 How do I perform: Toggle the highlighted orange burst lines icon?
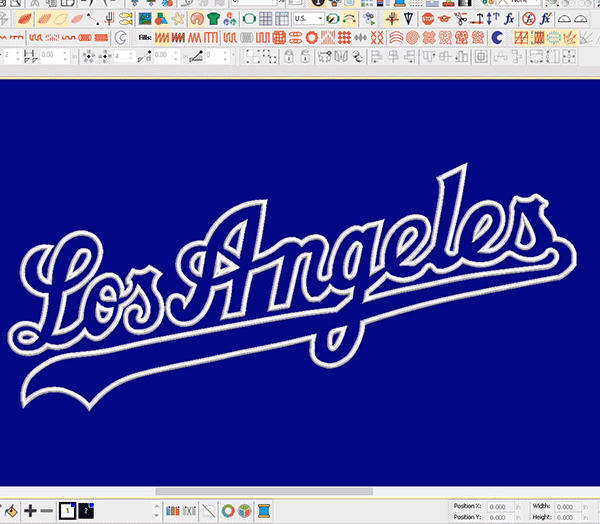(x=570, y=38)
